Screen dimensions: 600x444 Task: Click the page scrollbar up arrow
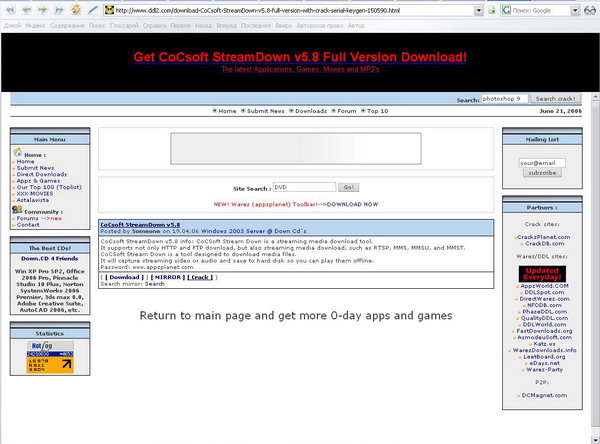[x=595, y=97]
